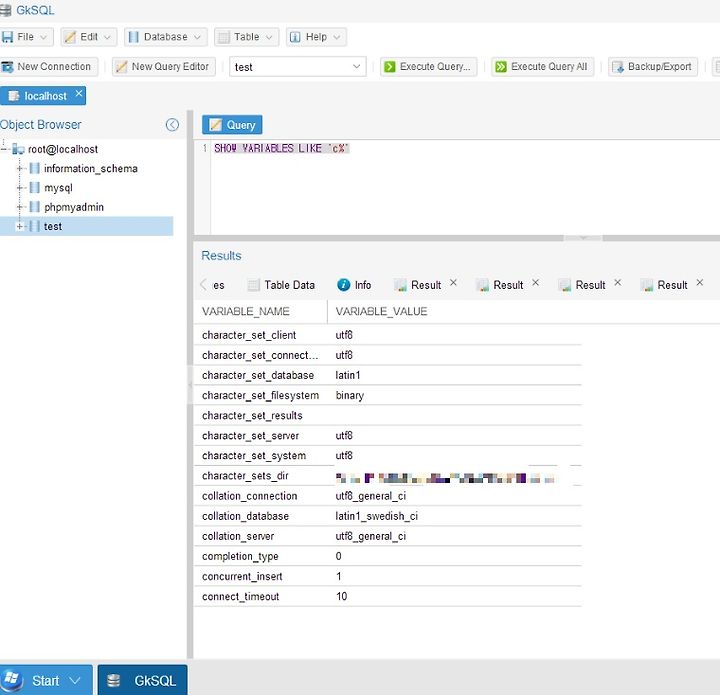Open the Start button dropdown chevron
The width and height of the screenshot is (720, 695).
pyautogui.click(x=75, y=680)
